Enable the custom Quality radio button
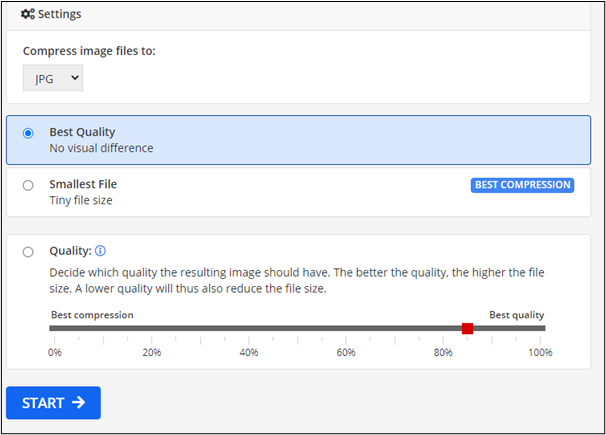 (x=28, y=252)
